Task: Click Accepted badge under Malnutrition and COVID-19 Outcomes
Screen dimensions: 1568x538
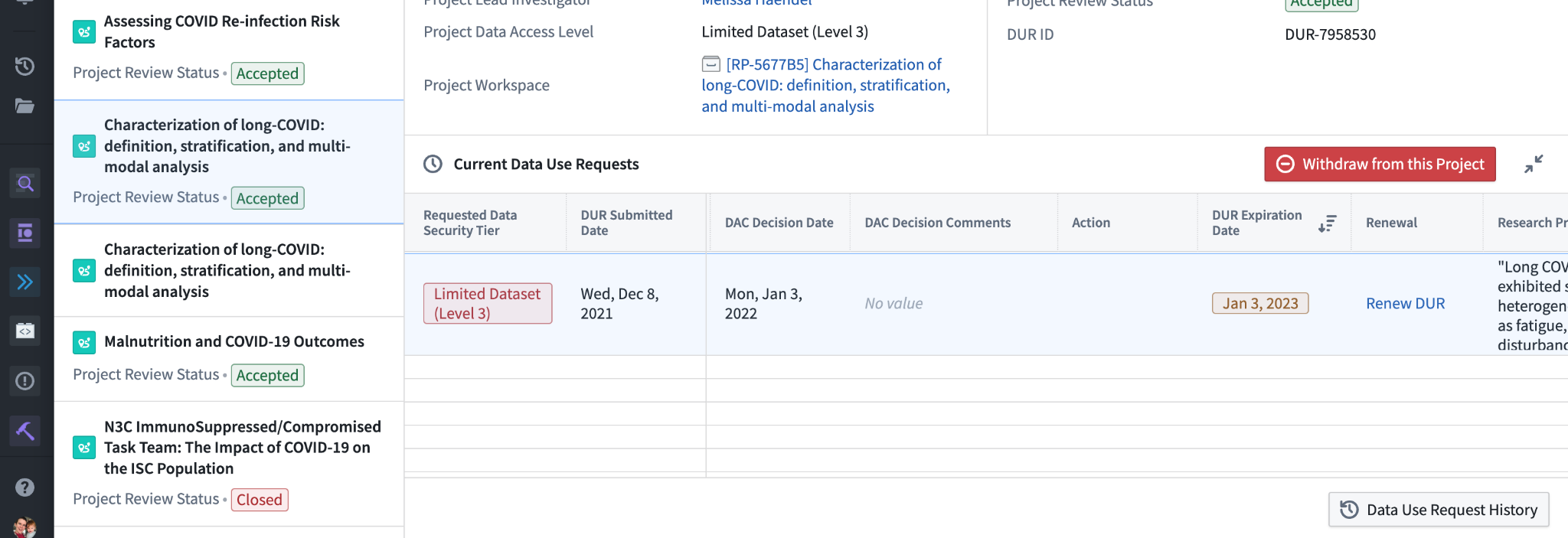Action: tap(267, 376)
